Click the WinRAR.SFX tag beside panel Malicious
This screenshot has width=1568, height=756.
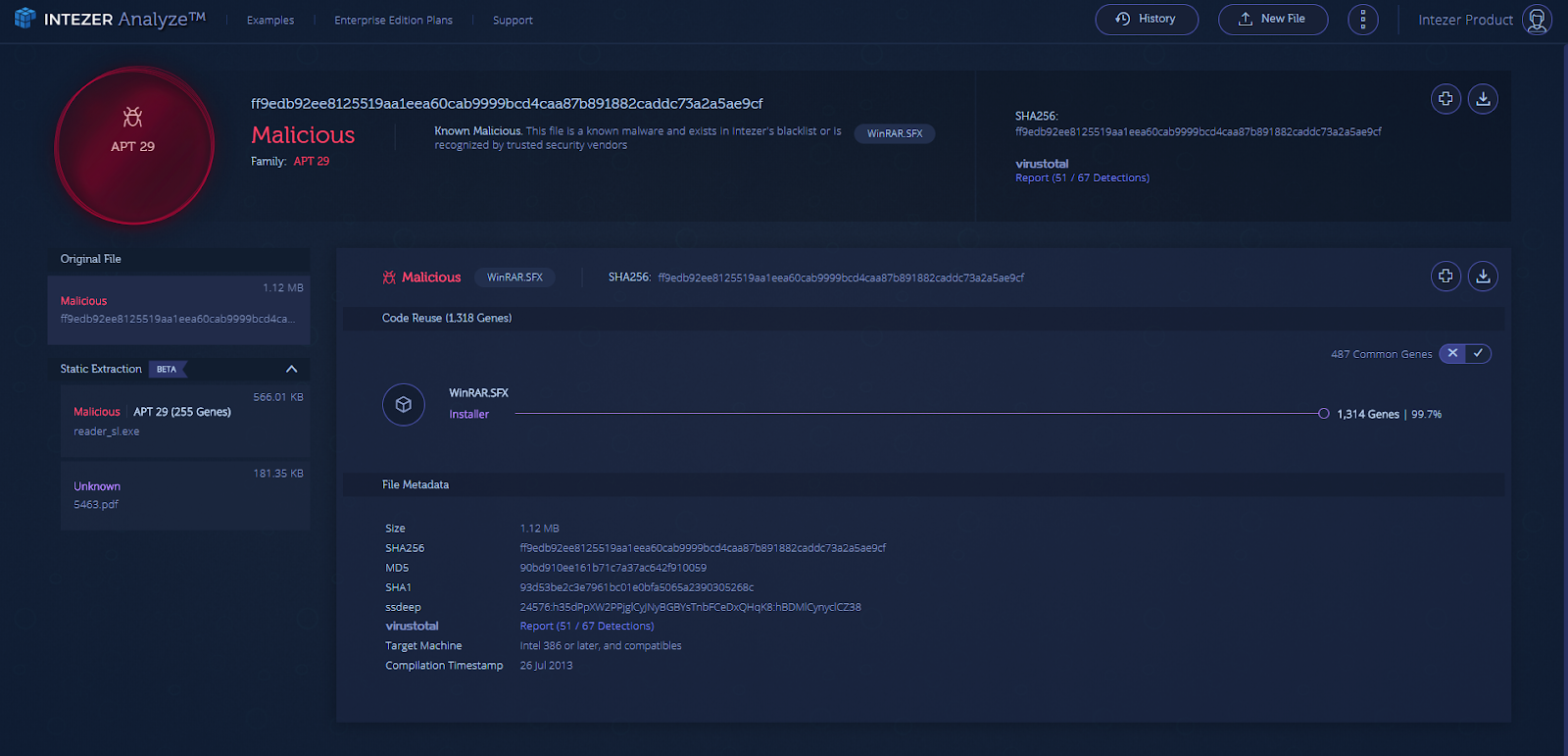point(514,277)
